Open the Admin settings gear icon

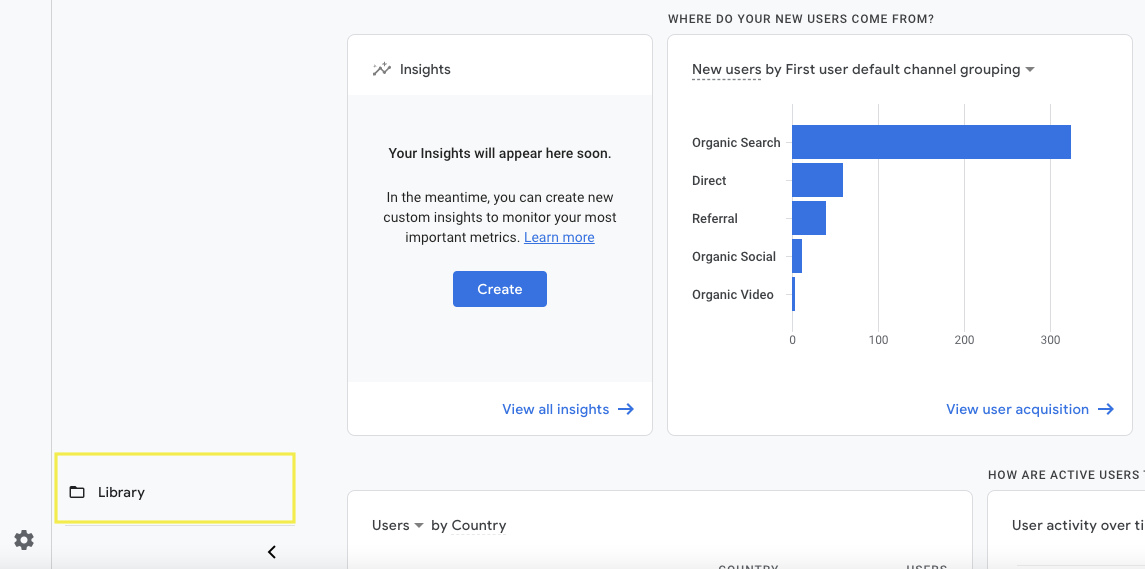pyautogui.click(x=24, y=540)
